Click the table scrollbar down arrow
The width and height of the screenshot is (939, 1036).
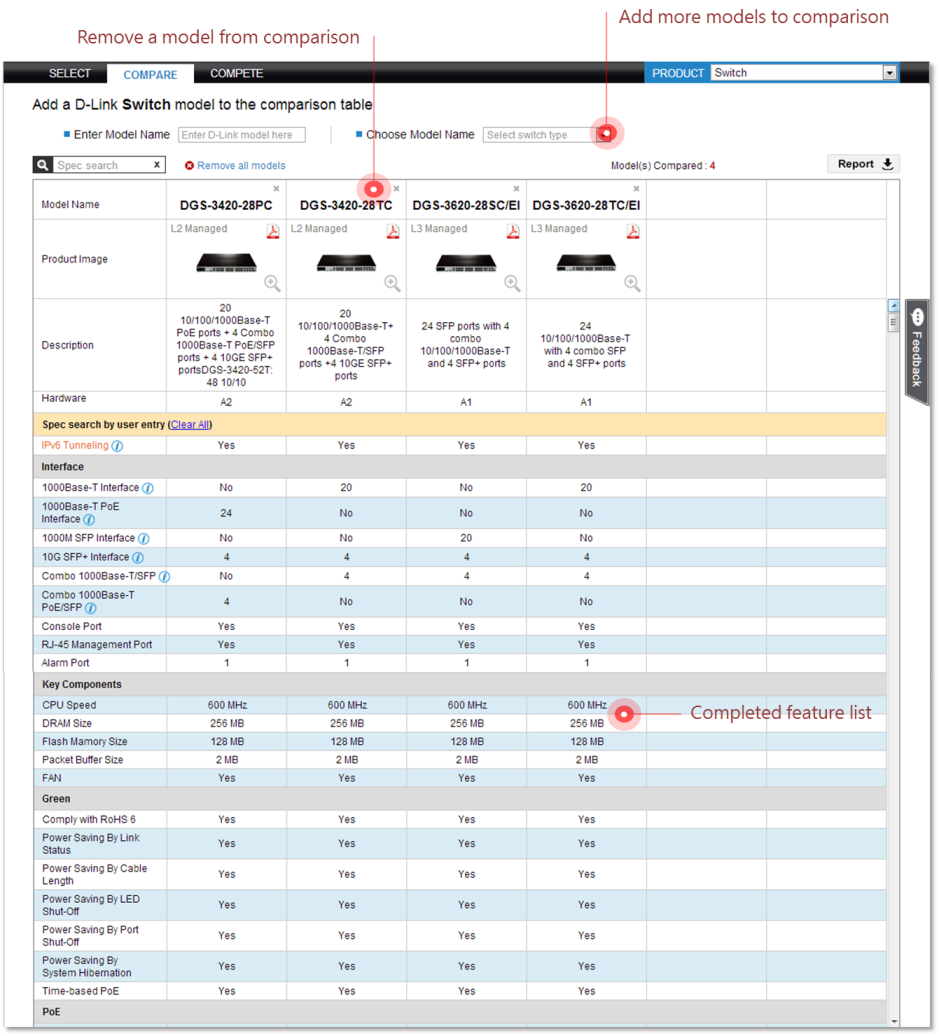[893, 1021]
